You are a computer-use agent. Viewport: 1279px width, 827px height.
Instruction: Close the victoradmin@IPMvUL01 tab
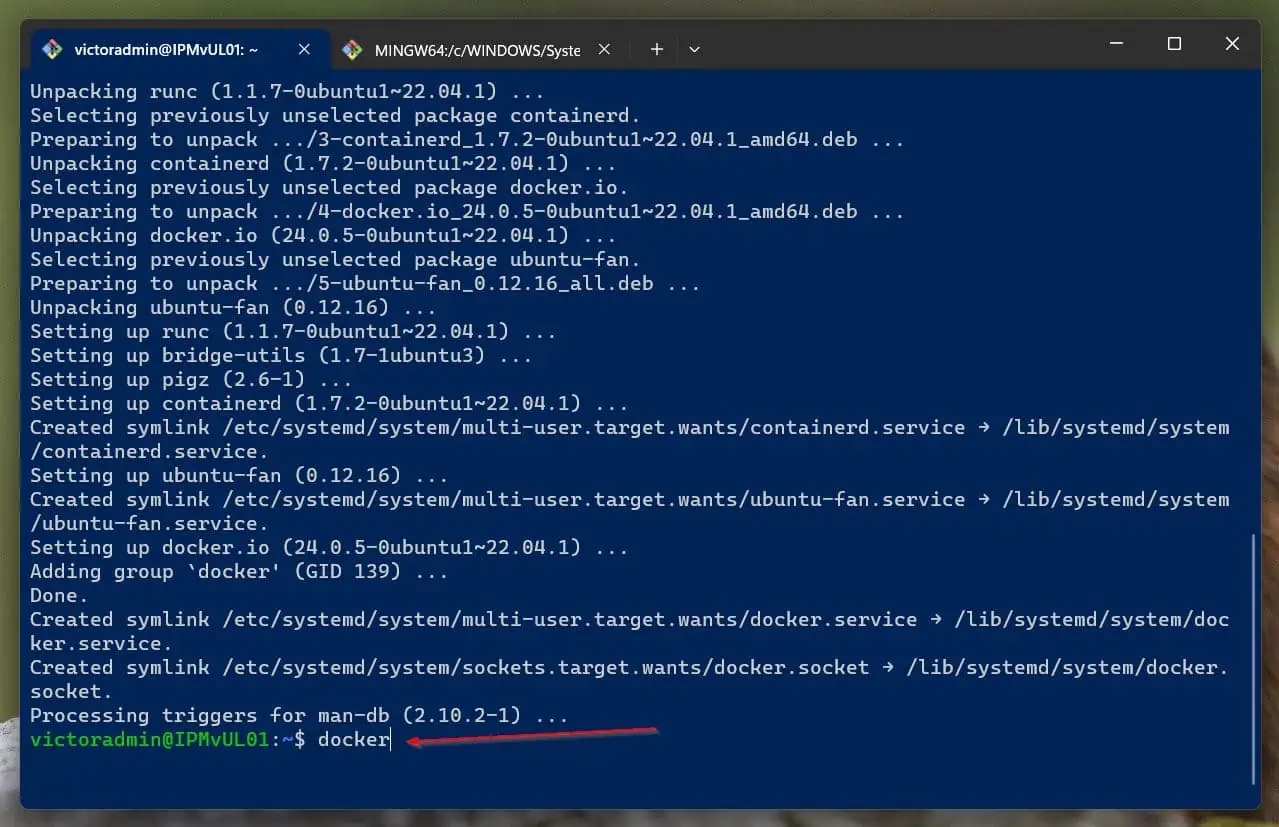[305, 49]
